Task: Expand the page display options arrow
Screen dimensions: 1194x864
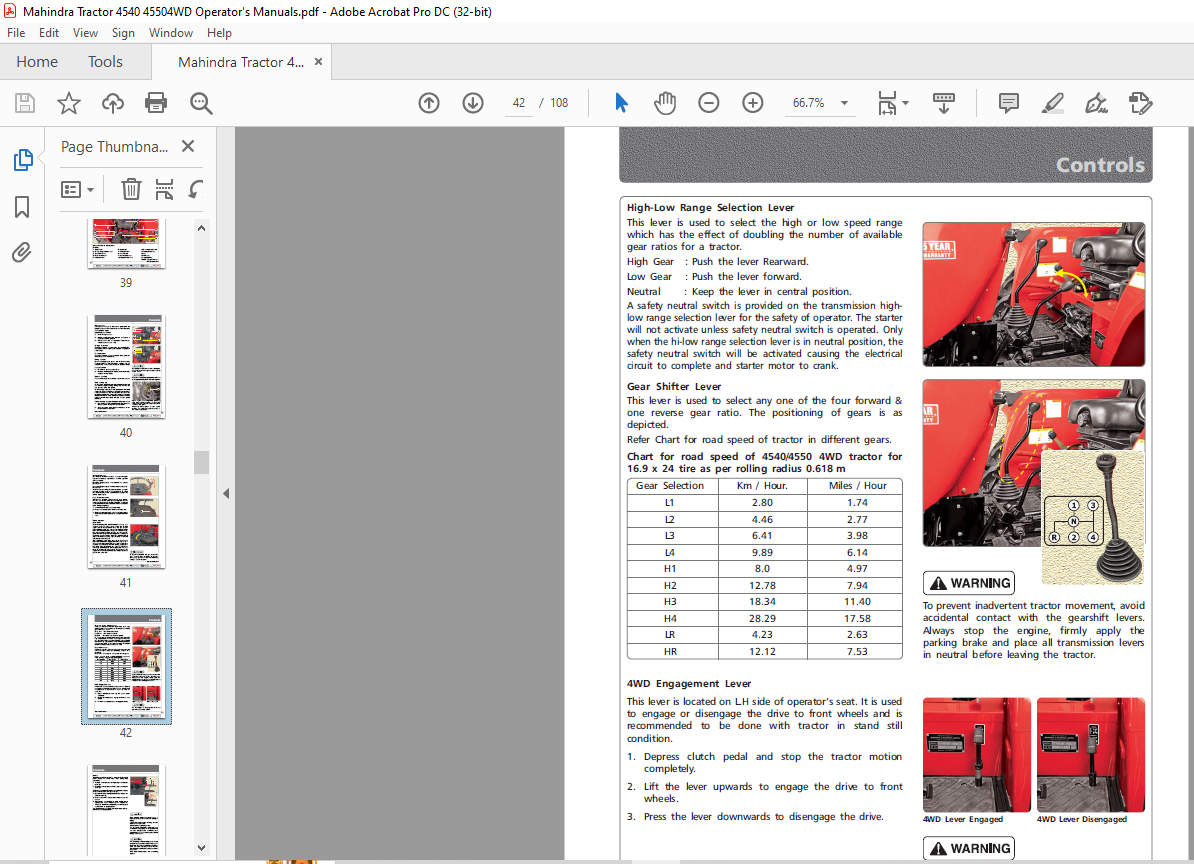Action: pyautogui.click(x=905, y=102)
